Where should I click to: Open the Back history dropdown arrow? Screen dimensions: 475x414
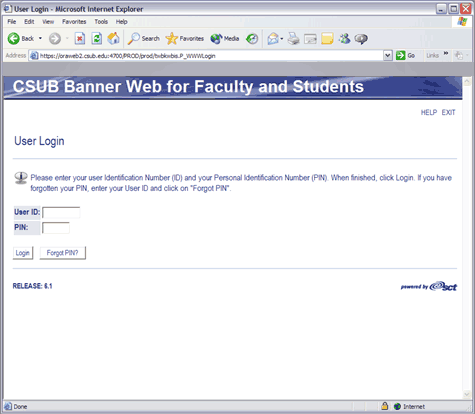tap(40, 39)
